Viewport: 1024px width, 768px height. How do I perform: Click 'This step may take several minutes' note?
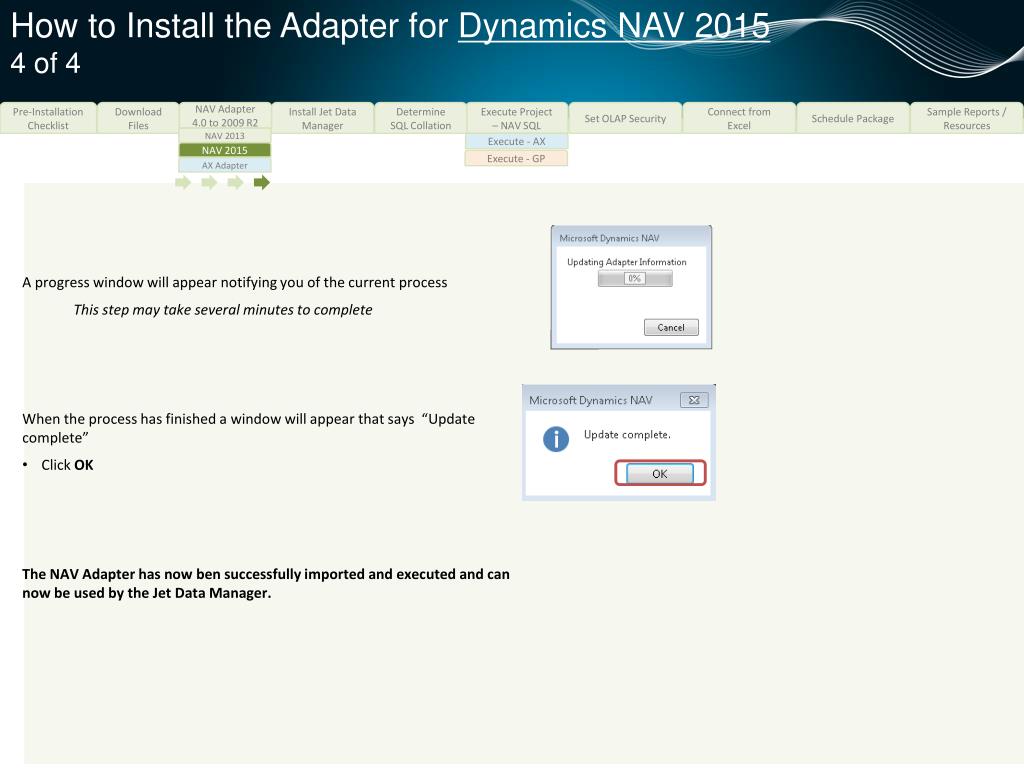(x=223, y=310)
